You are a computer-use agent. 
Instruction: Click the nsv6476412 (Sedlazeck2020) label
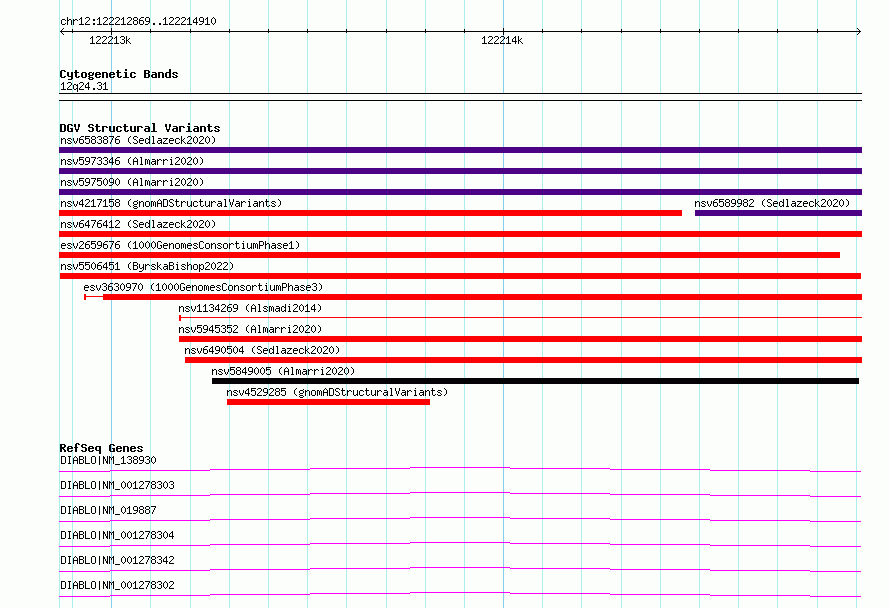point(138,224)
